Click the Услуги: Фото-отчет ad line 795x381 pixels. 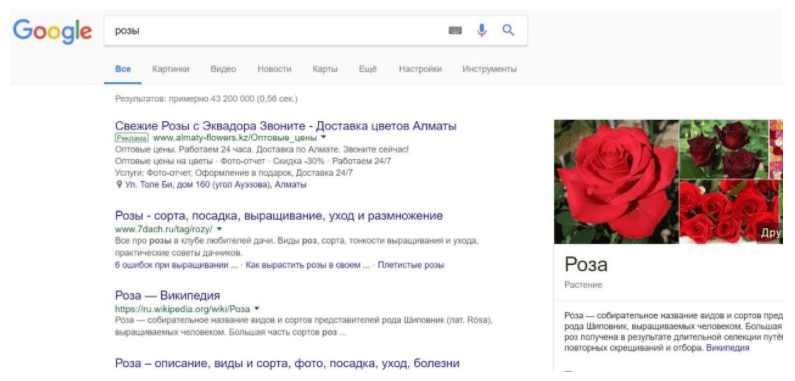[234, 173]
